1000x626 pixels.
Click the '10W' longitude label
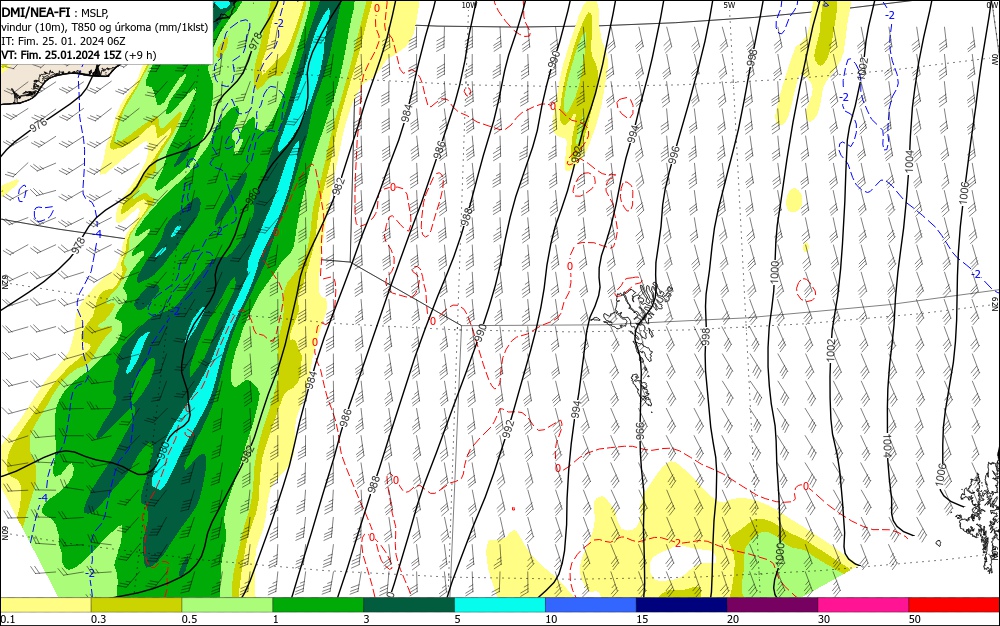click(469, 5)
